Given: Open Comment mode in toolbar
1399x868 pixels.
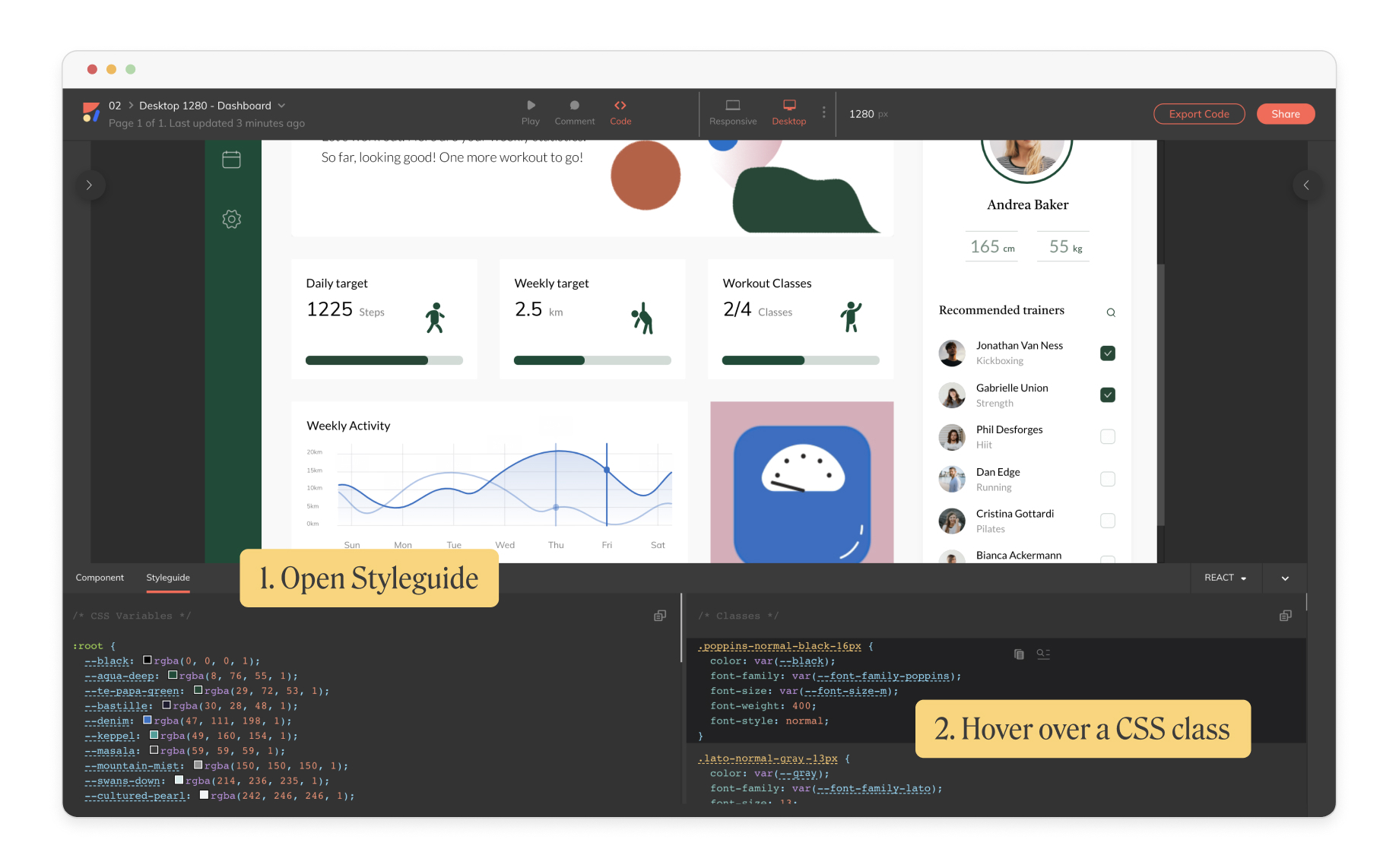Looking at the screenshot, I should (574, 106).
